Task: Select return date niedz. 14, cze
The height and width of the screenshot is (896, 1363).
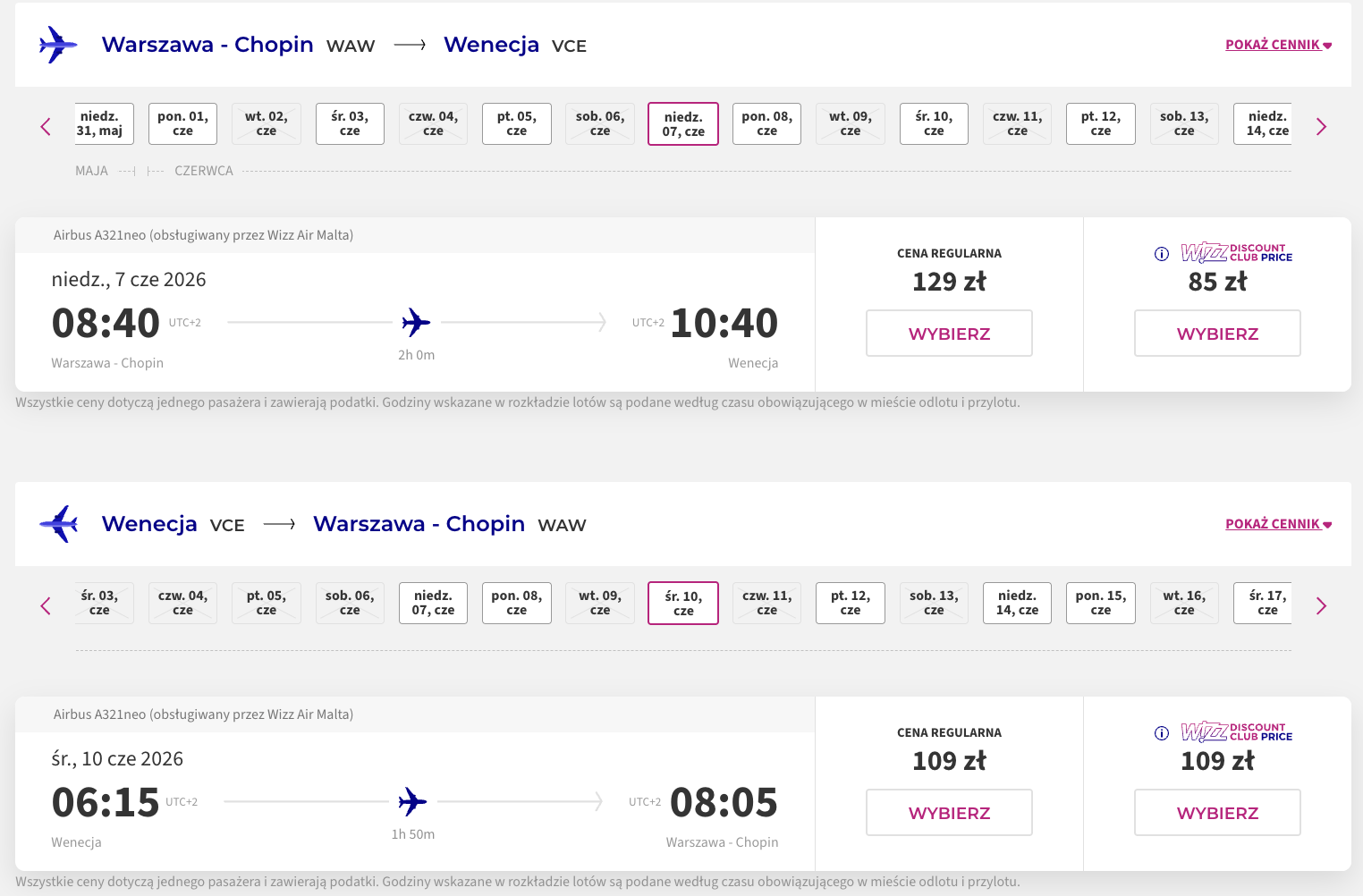Action: click(1017, 603)
